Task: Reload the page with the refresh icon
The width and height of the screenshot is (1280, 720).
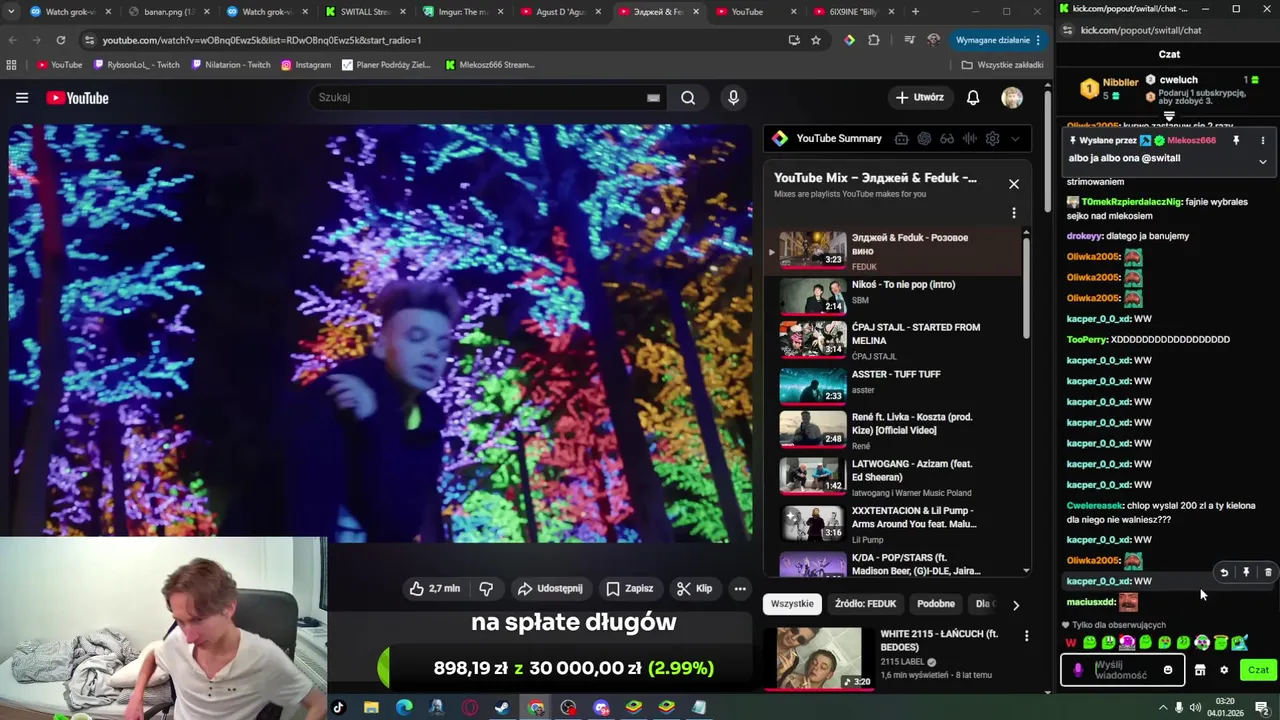Action: tap(61, 40)
